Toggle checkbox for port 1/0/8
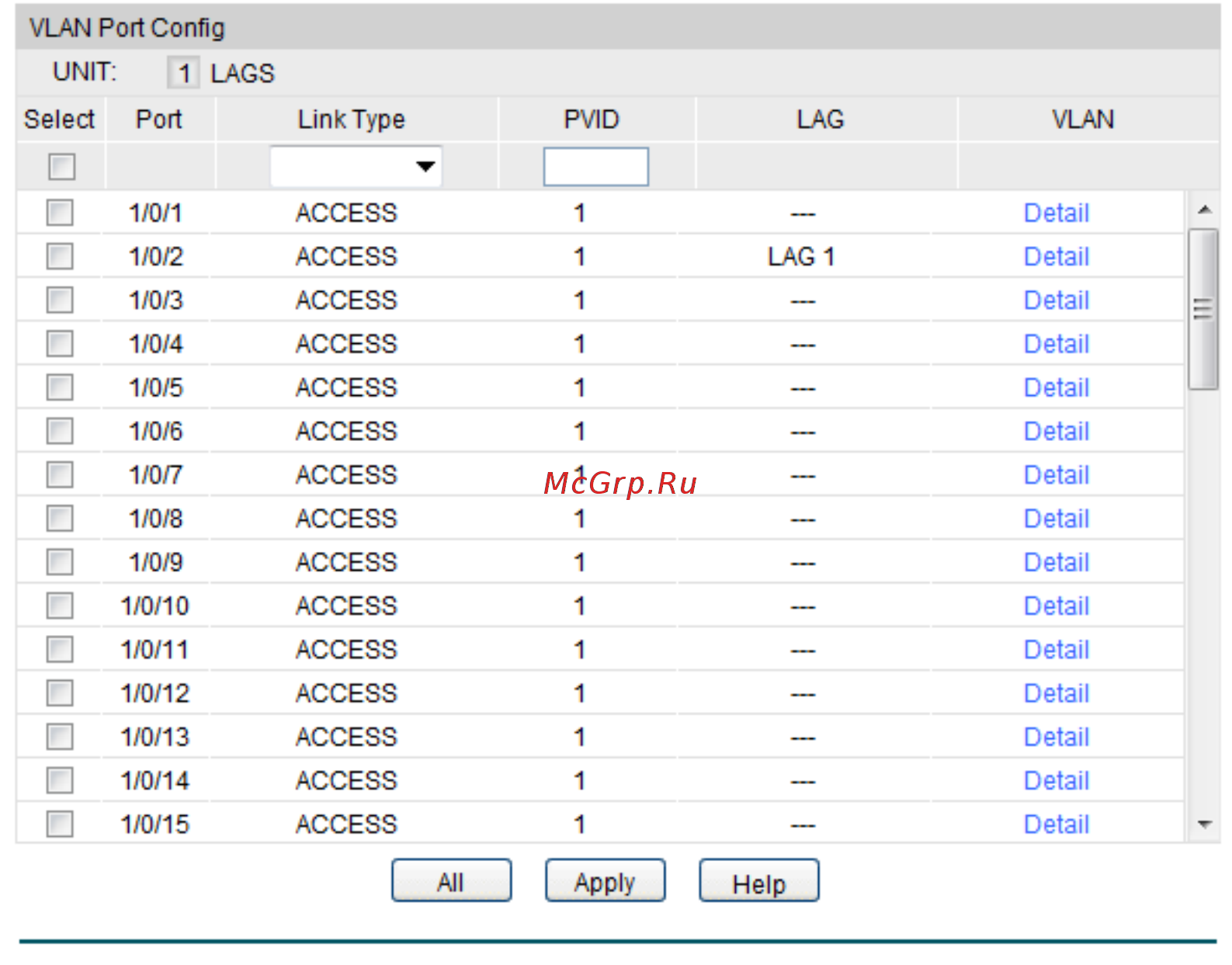Viewport: 1232px width, 965px height. [60, 518]
